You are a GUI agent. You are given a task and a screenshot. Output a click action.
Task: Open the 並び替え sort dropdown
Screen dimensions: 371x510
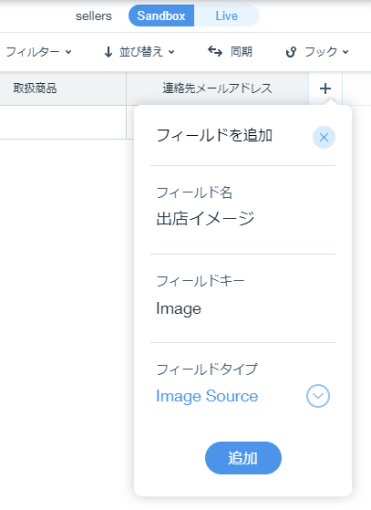[139, 52]
